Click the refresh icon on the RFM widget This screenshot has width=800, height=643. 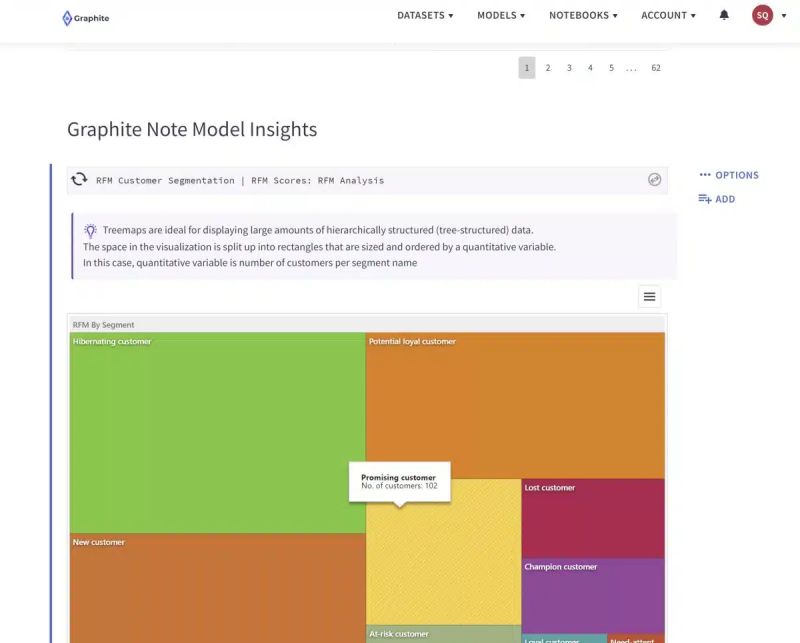point(80,179)
